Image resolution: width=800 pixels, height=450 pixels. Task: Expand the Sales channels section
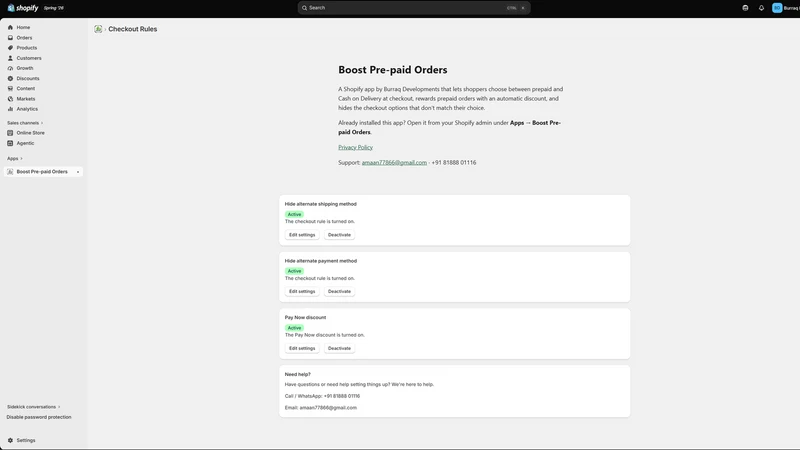[24, 123]
